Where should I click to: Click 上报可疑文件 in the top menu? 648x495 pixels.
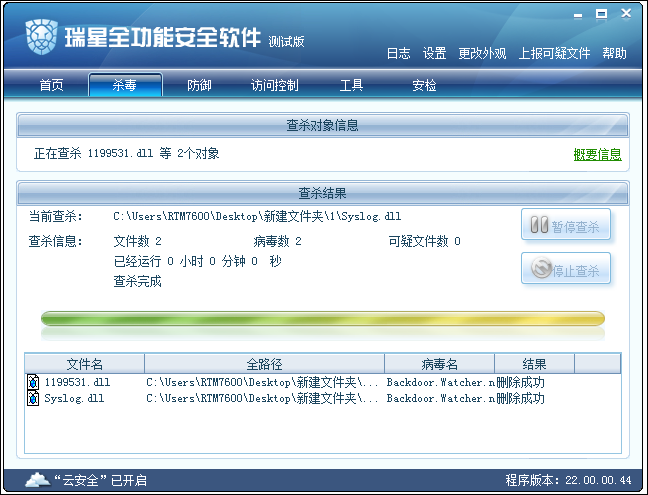point(554,53)
